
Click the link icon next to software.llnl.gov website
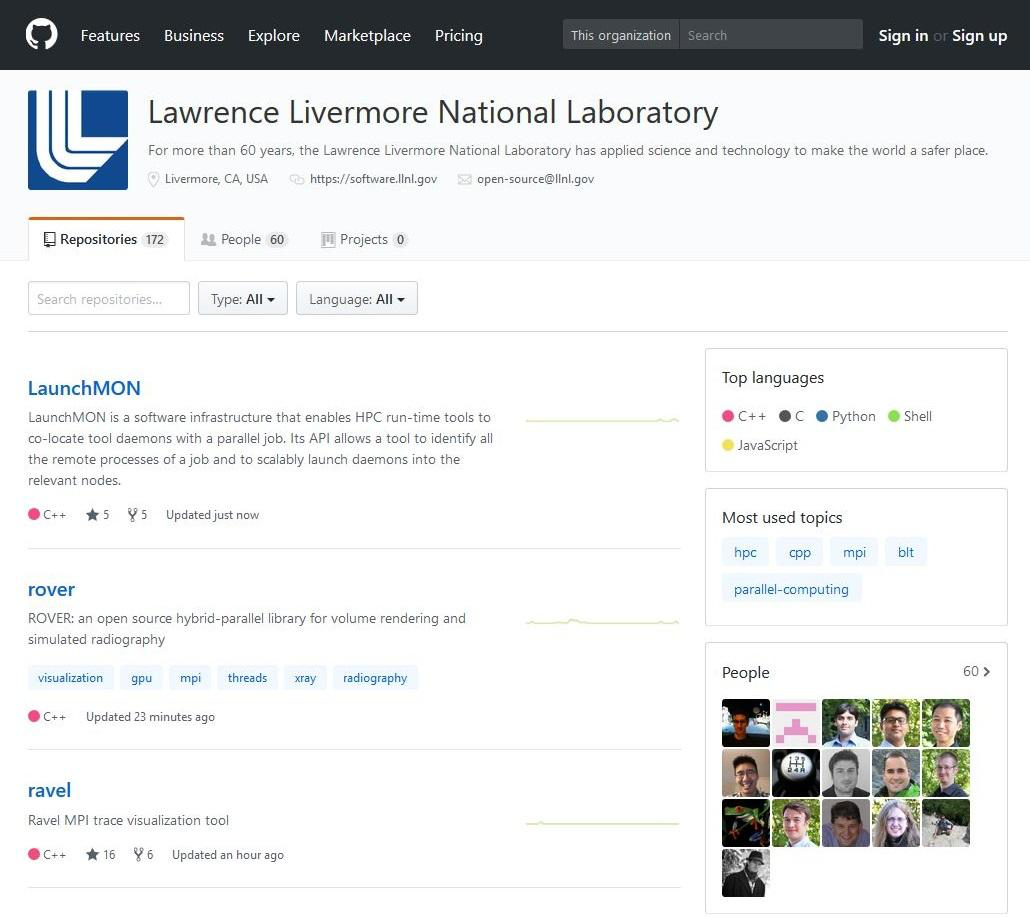[x=297, y=179]
